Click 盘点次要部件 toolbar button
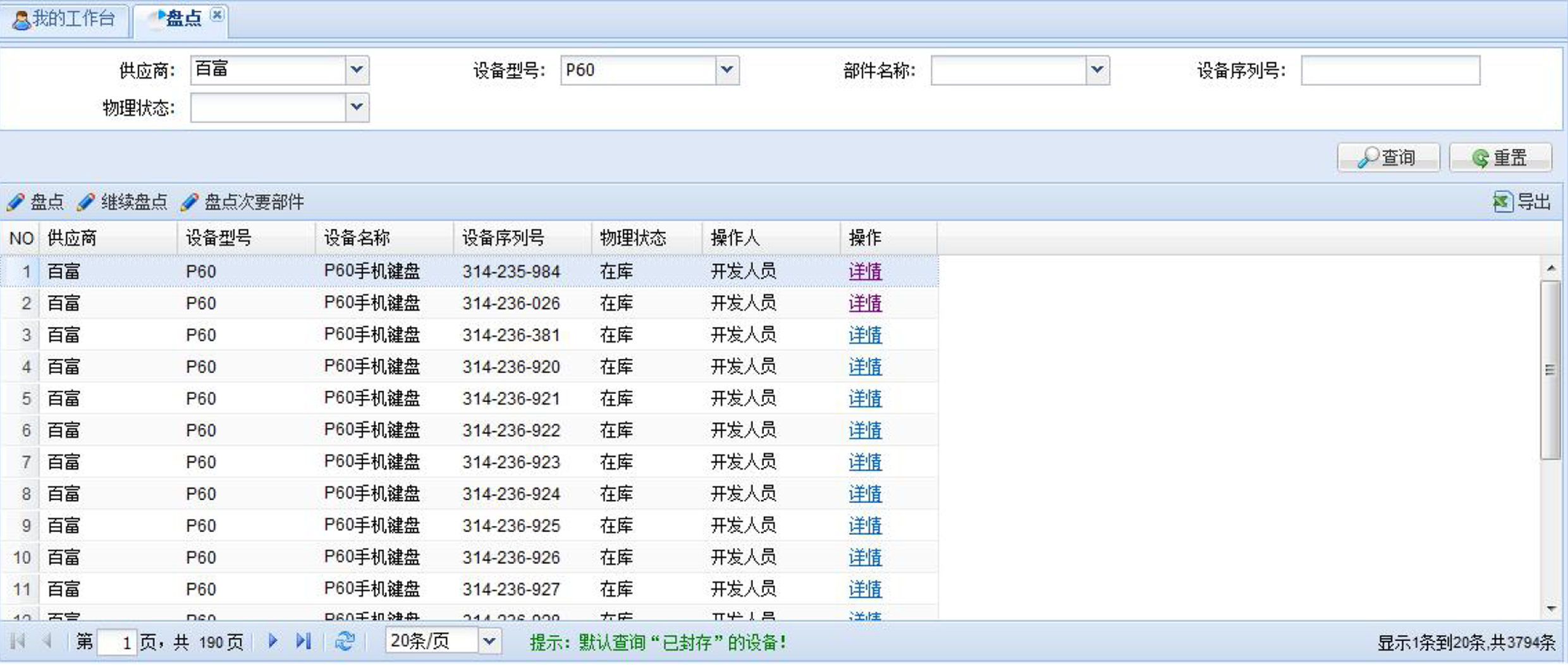 pyautogui.click(x=243, y=202)
